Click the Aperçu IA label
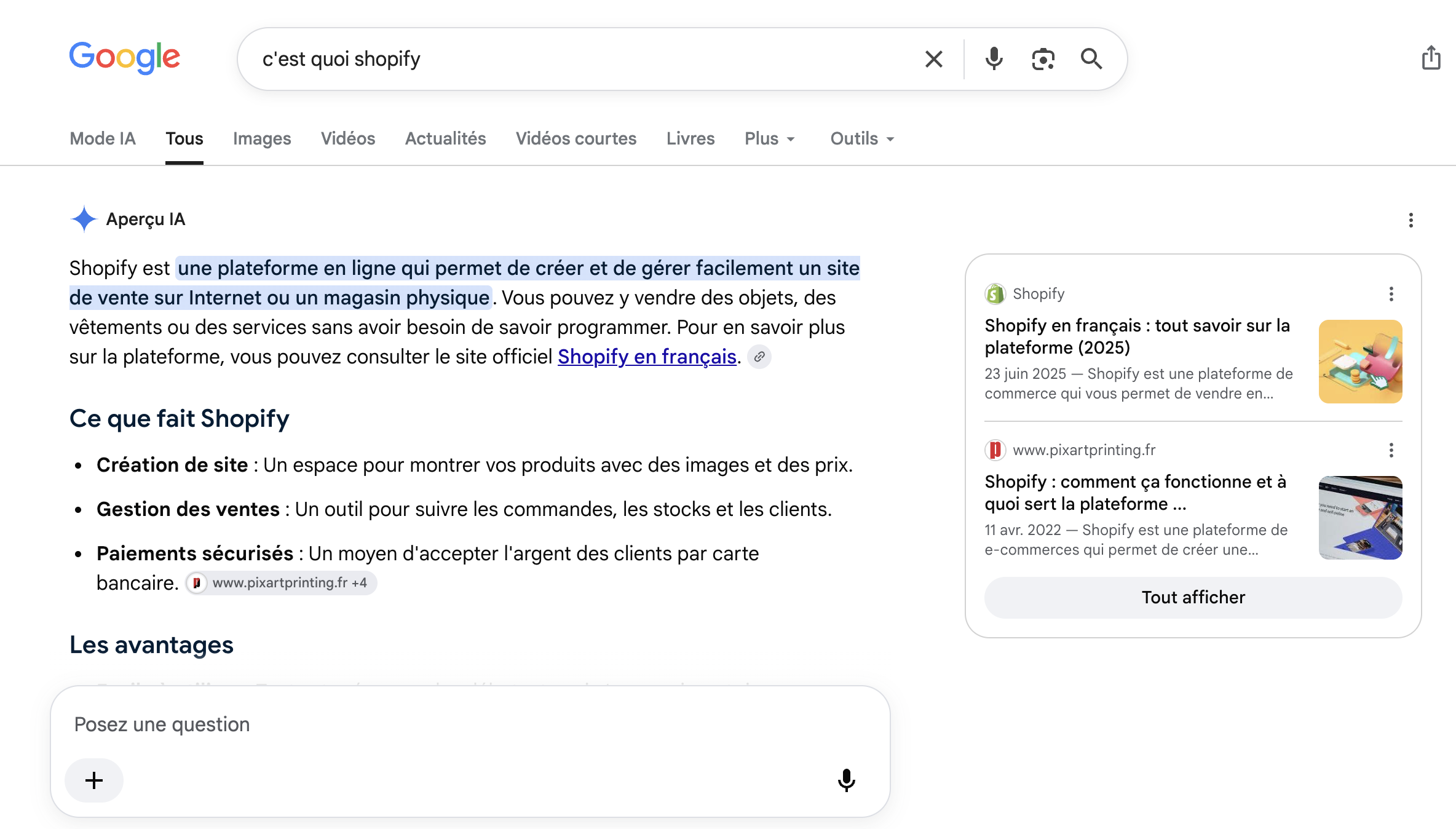Screen dimensions: 1456x829 point(146,220)
